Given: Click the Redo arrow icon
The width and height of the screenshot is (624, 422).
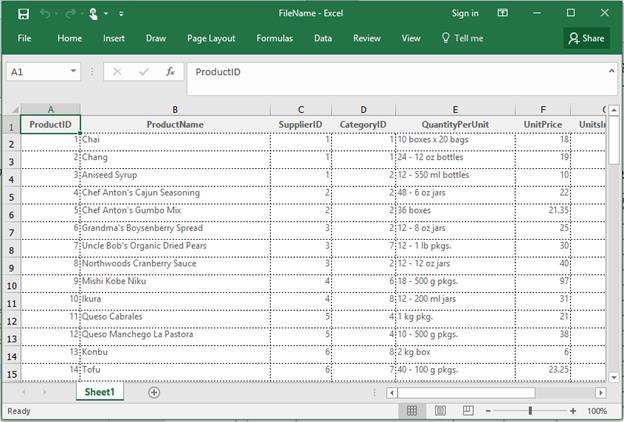Looking at the screenshot, I should click(x=70, y=14).
